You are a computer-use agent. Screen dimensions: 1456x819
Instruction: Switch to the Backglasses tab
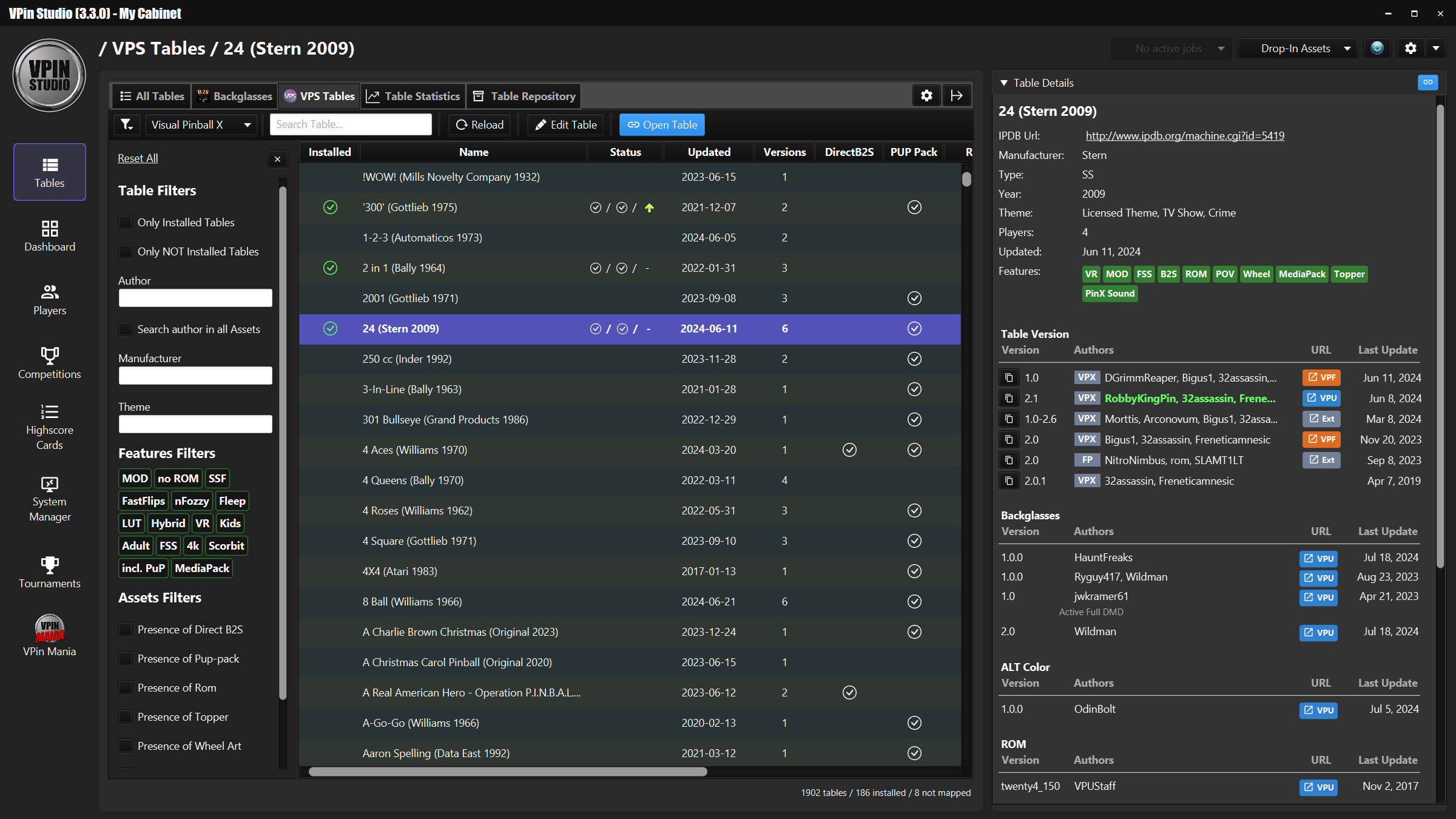click(235, 96)
